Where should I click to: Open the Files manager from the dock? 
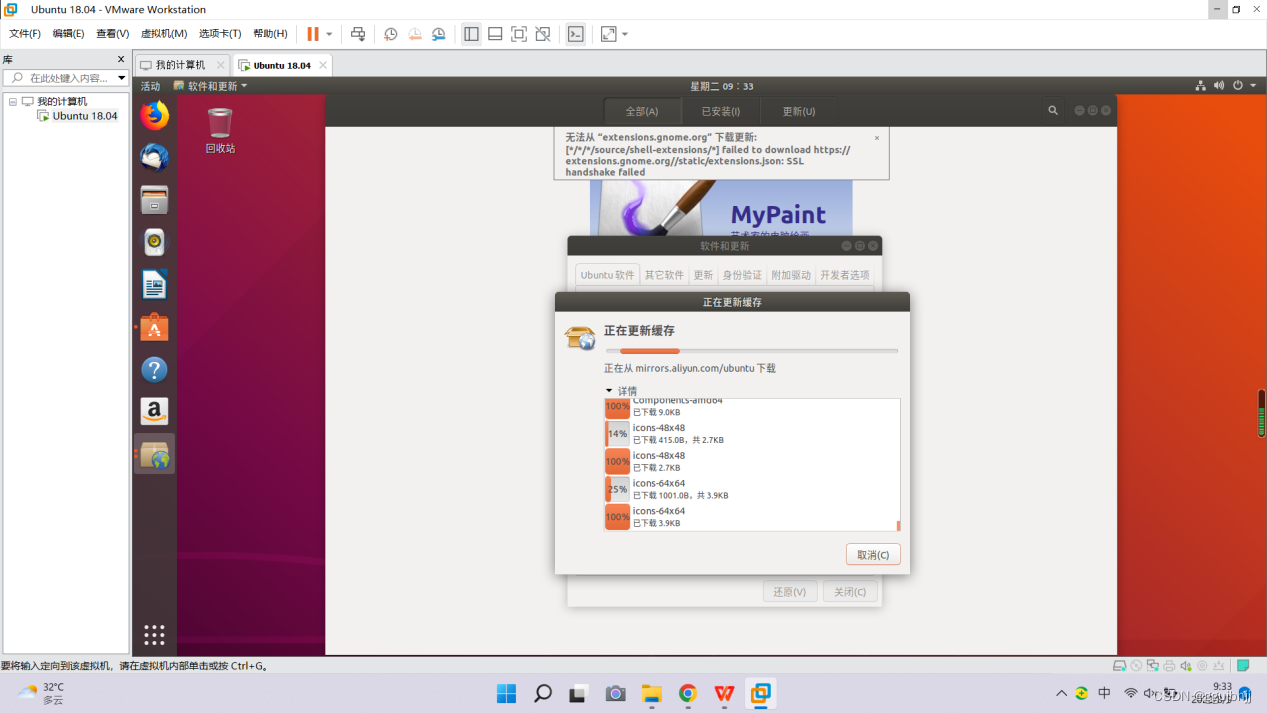click(154, 200)
